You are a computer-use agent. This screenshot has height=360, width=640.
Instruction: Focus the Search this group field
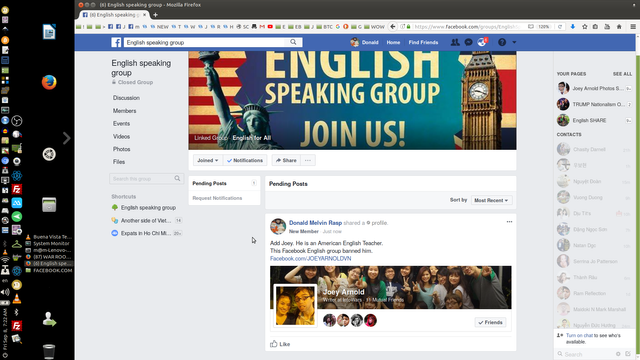[146, 178]
